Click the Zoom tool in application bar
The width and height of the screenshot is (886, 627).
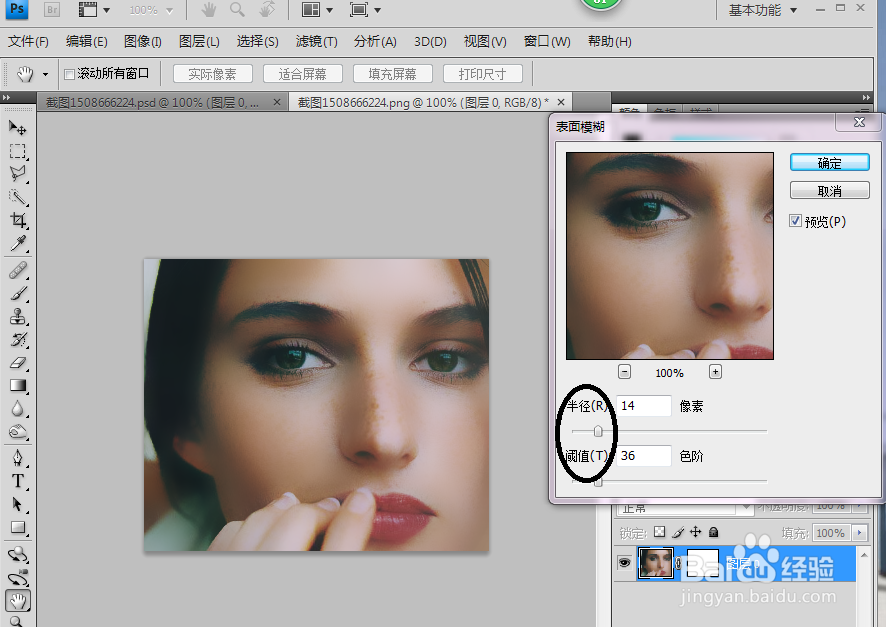237,10
